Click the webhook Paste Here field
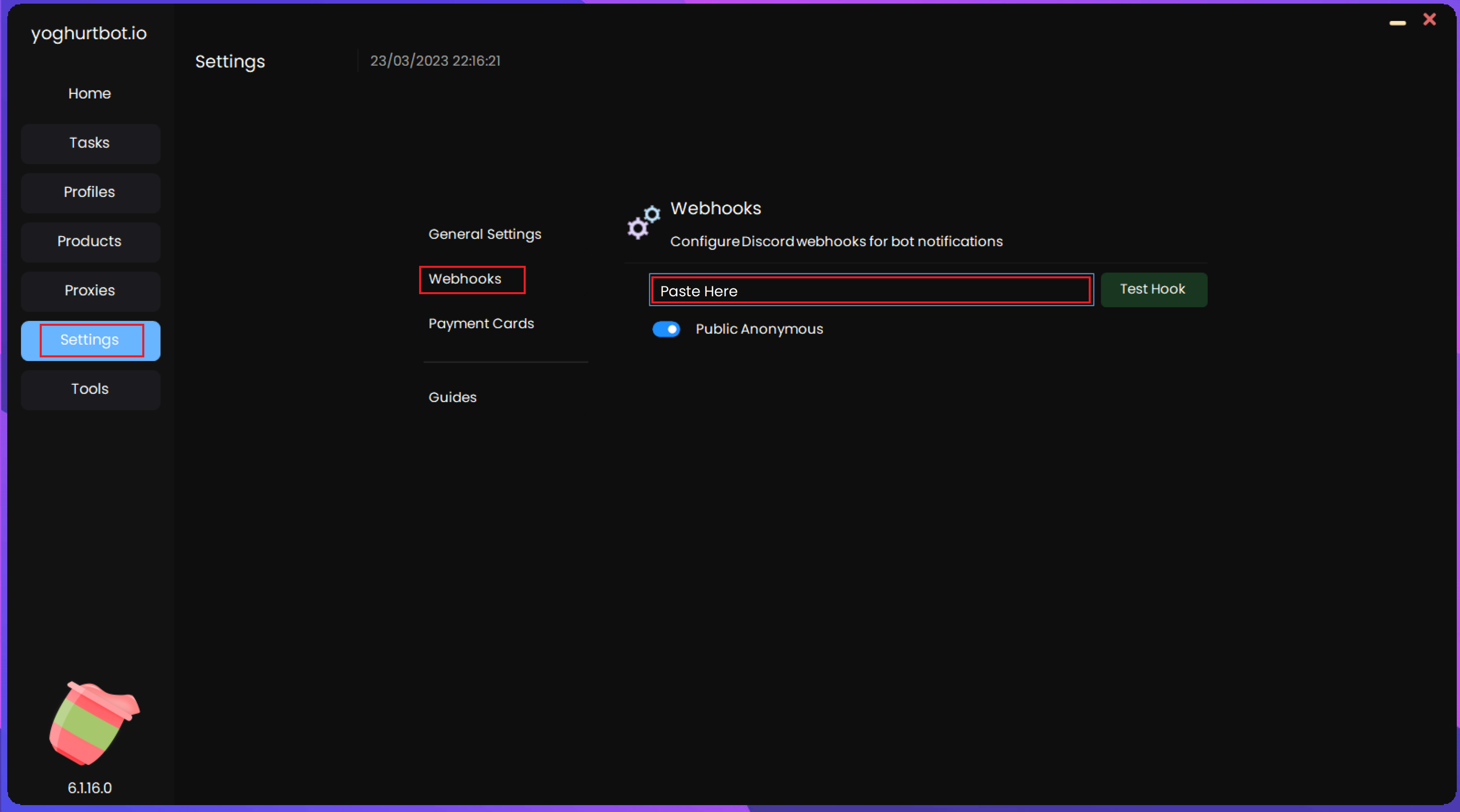Image resolution: width=1460 pixels, height=812 pixels. point(871,291)
